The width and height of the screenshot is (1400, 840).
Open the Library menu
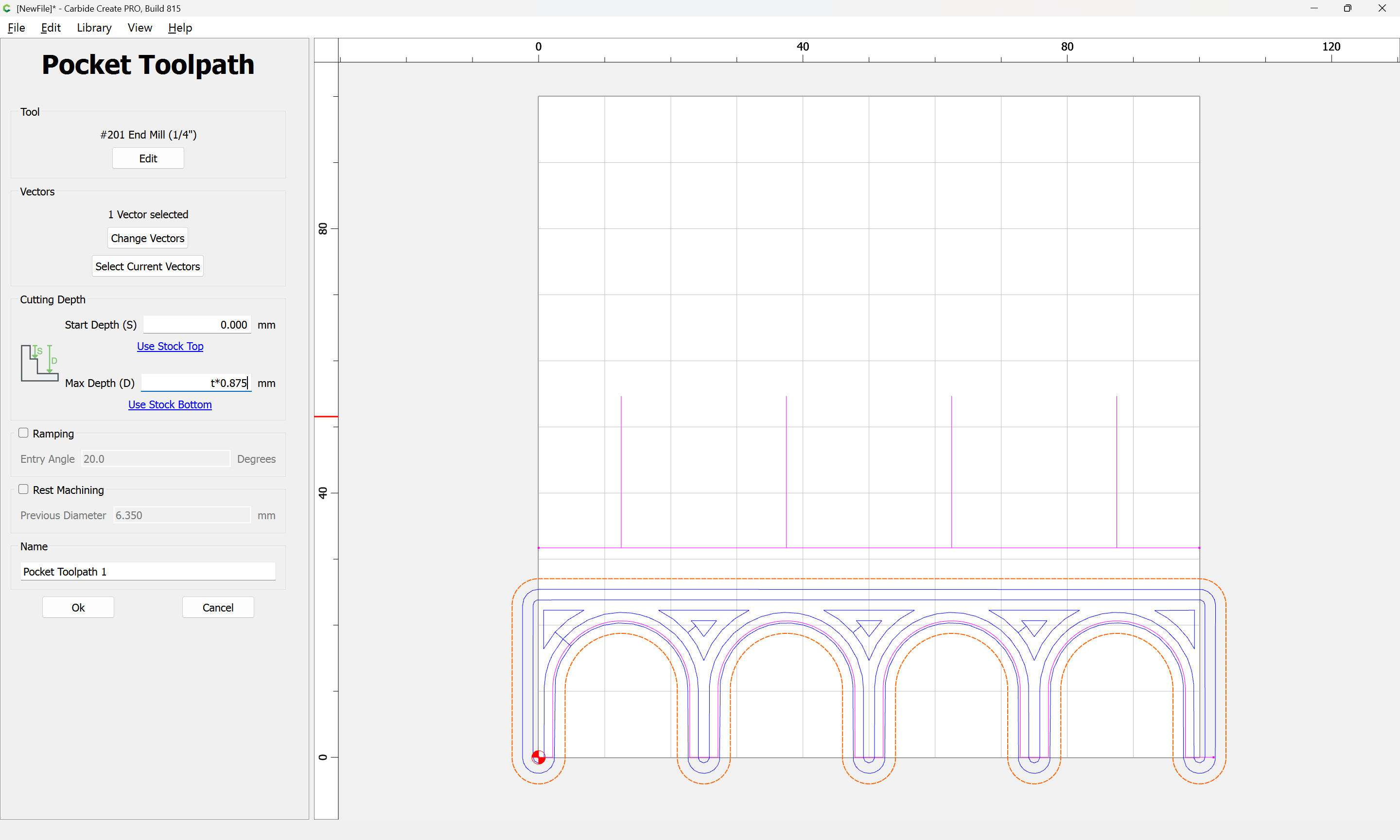point(94,28)
